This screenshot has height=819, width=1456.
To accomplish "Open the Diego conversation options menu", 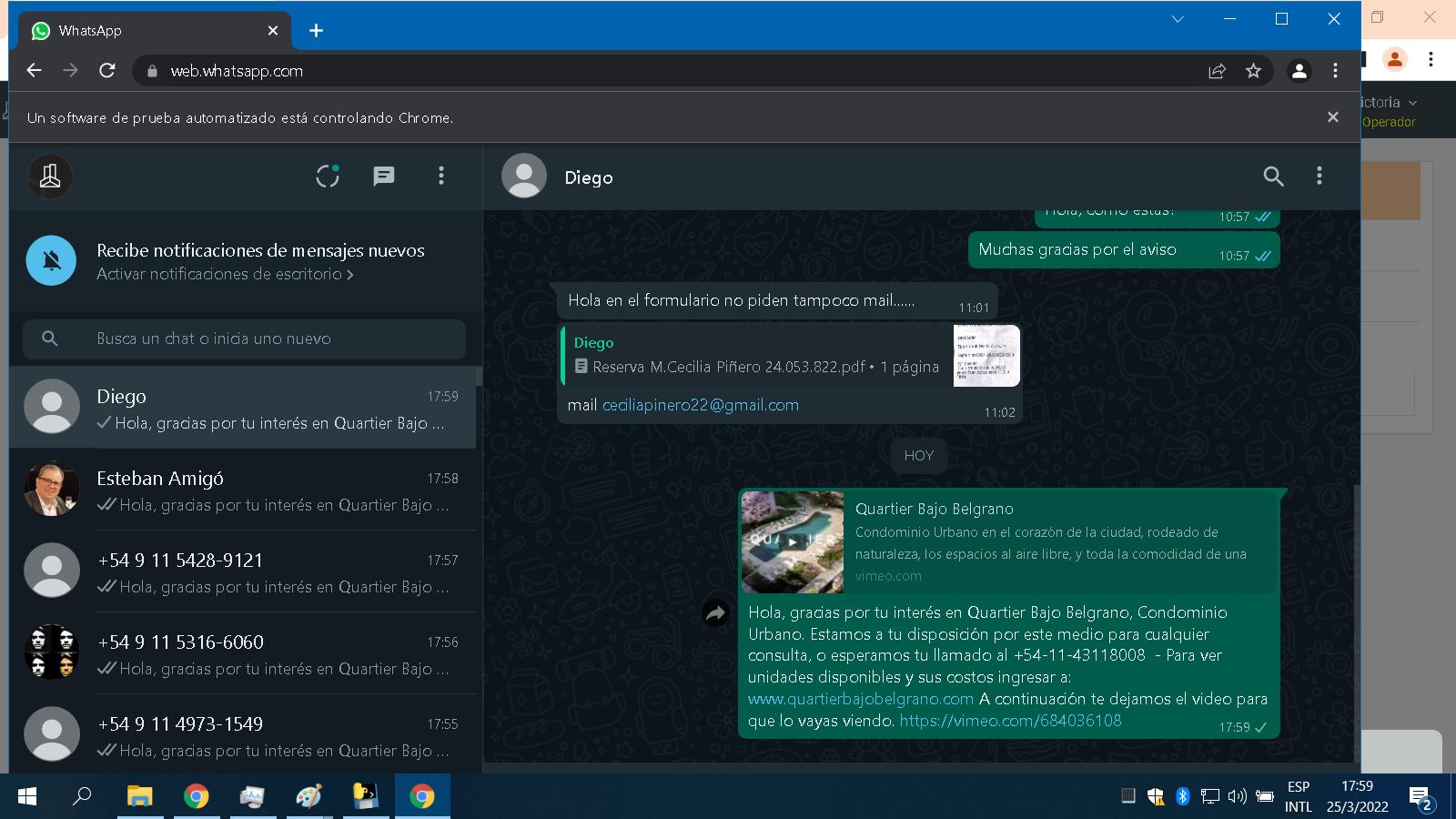I will point(1319,177).
